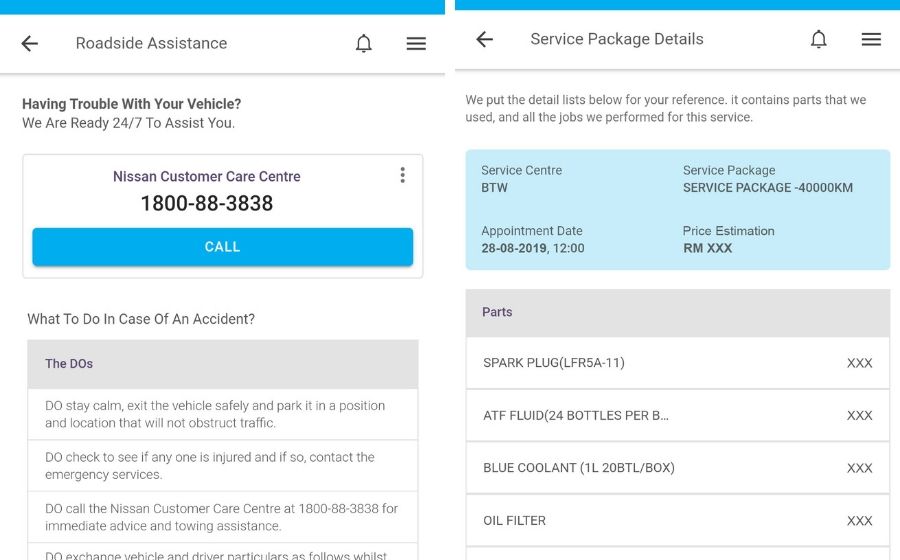Open hamburger menu on Roadside Assistance screen
The width and height of the screenshot is (900, 560).
(416, 43)
